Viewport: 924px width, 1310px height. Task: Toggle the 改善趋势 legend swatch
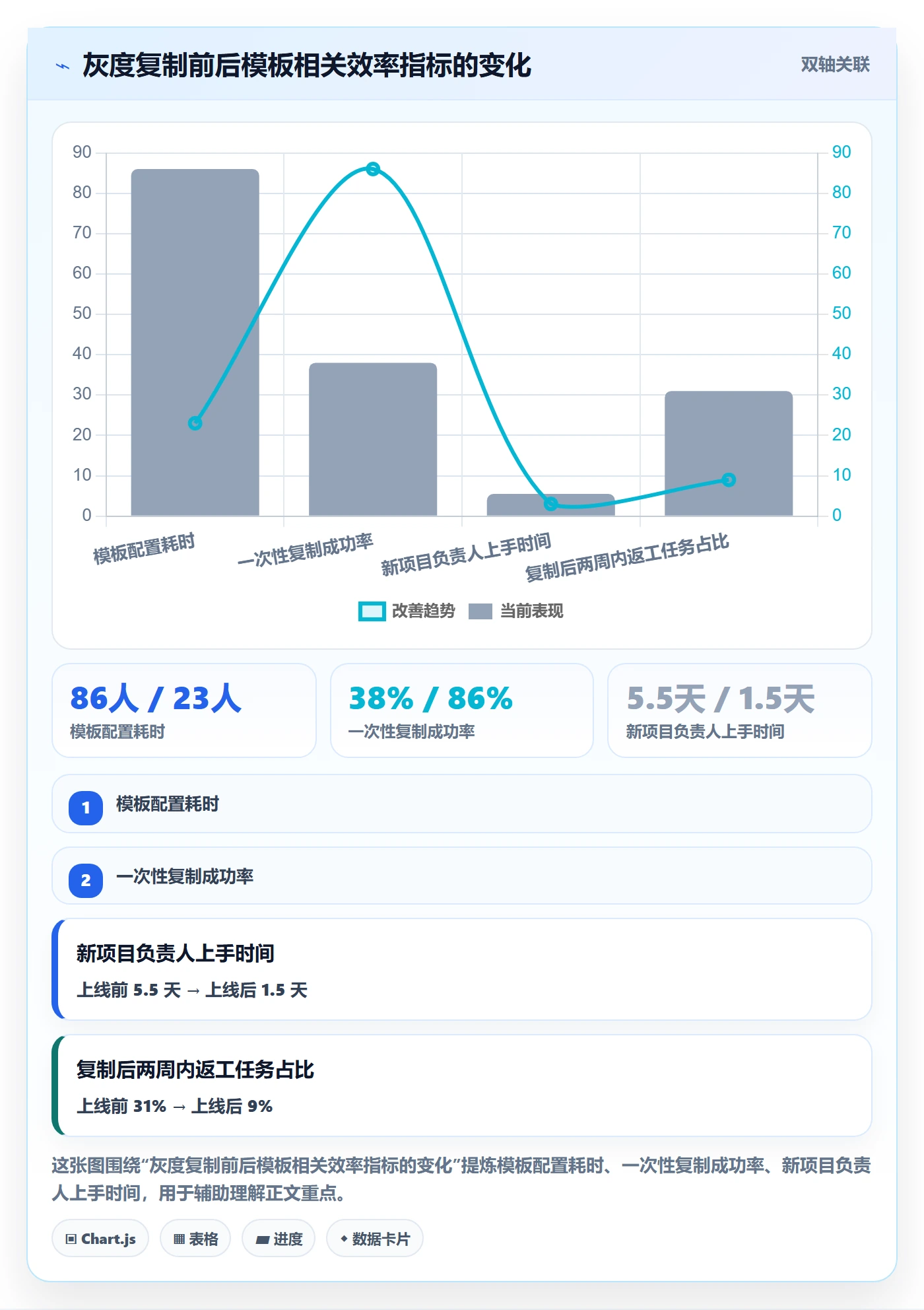point(372,611)
